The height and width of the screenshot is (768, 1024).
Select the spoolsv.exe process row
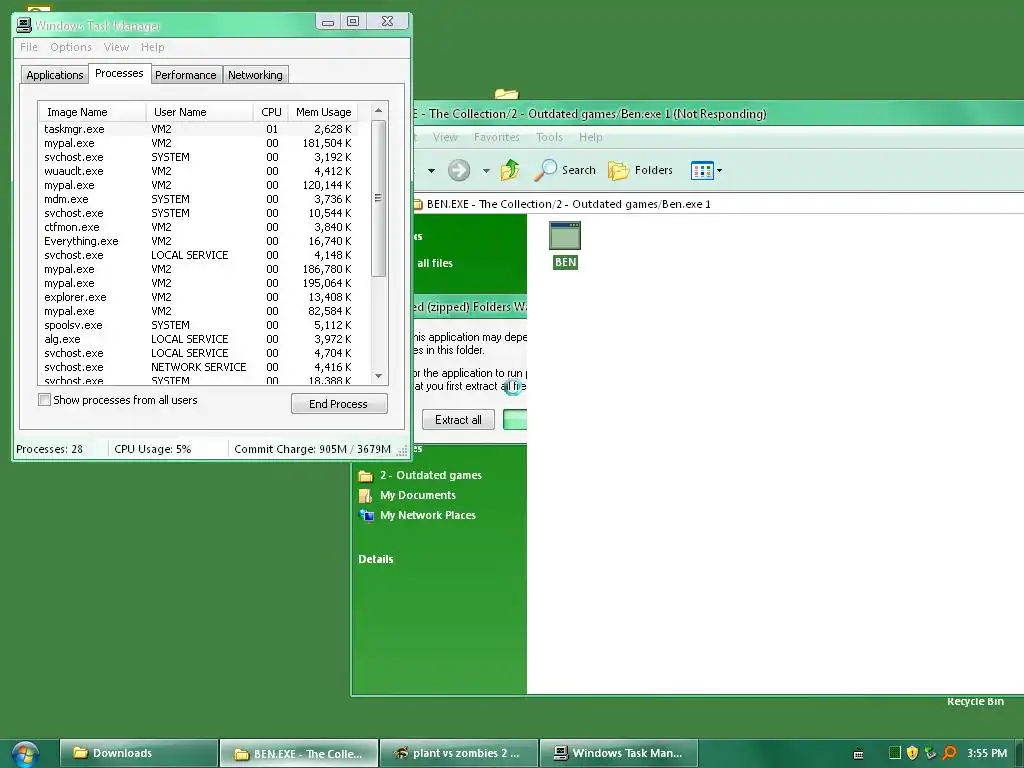point(199,325)
